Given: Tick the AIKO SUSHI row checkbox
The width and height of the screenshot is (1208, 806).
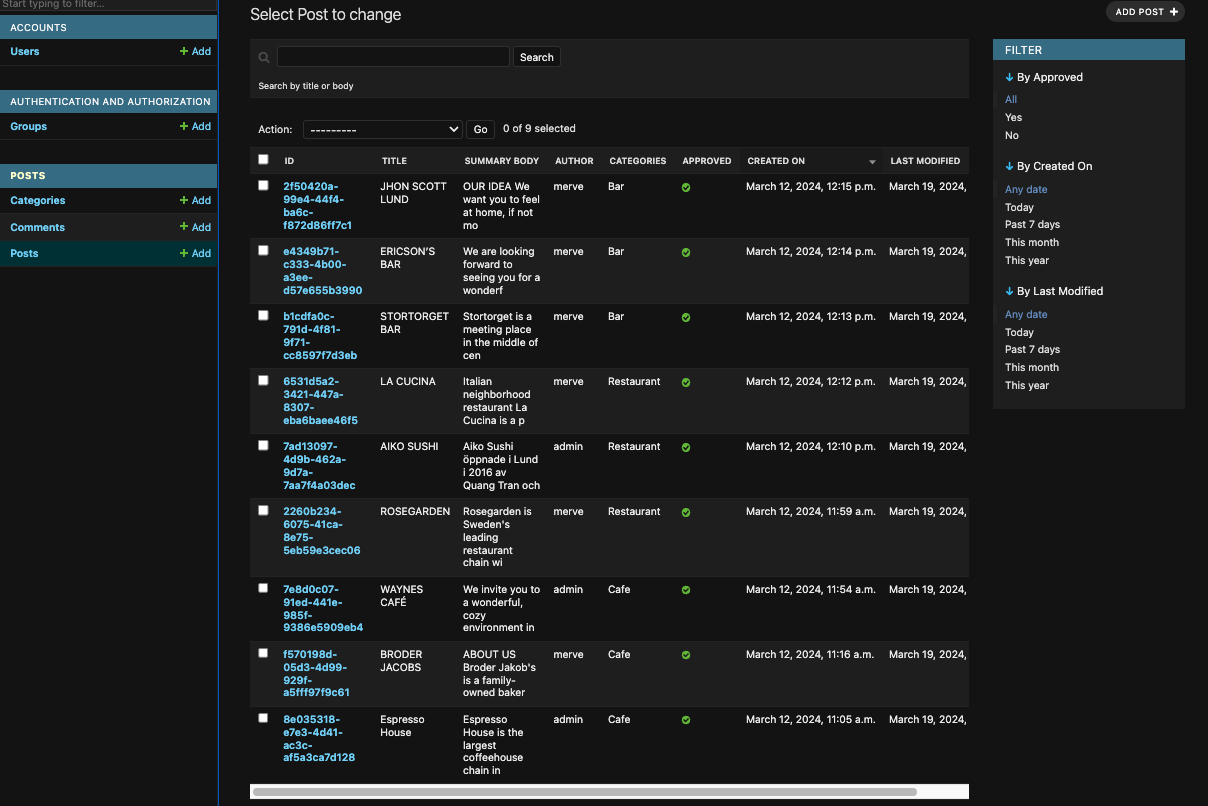Looking at the screenshot, I should (264, 445).
